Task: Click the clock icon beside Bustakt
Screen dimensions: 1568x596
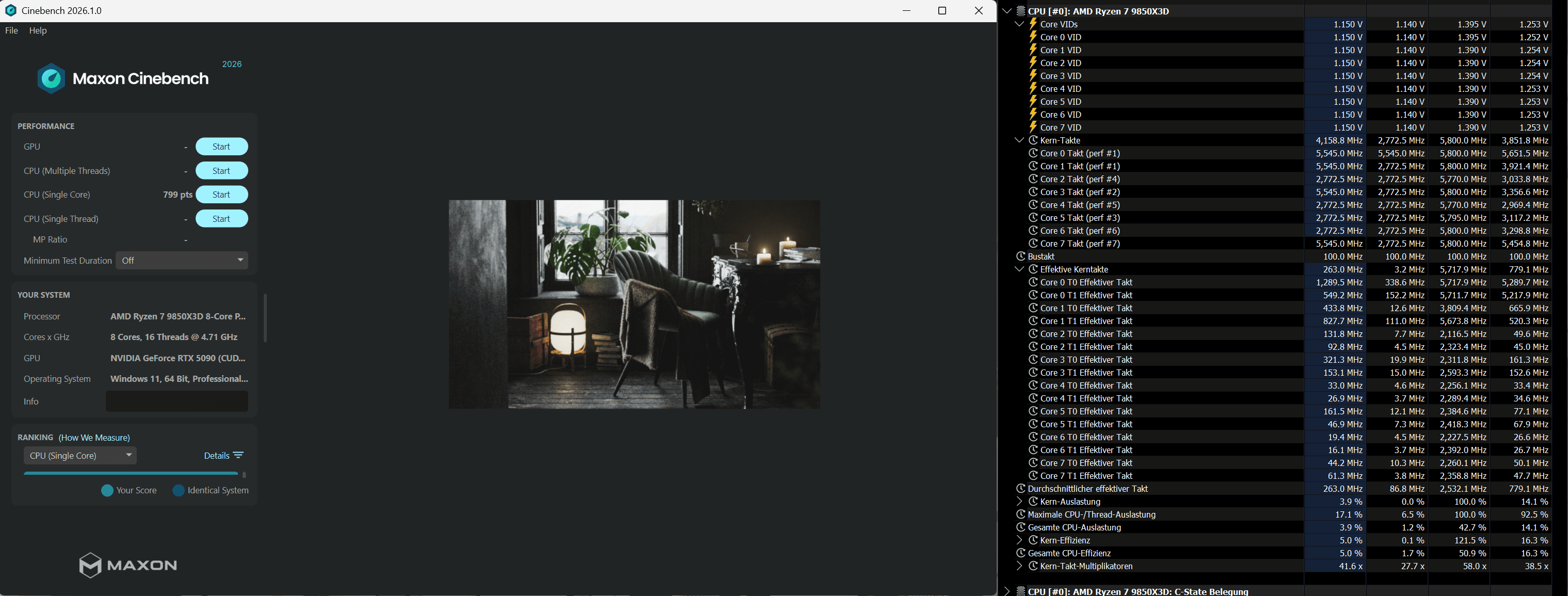Action: pyautogui.click(x=1021, y=256)
